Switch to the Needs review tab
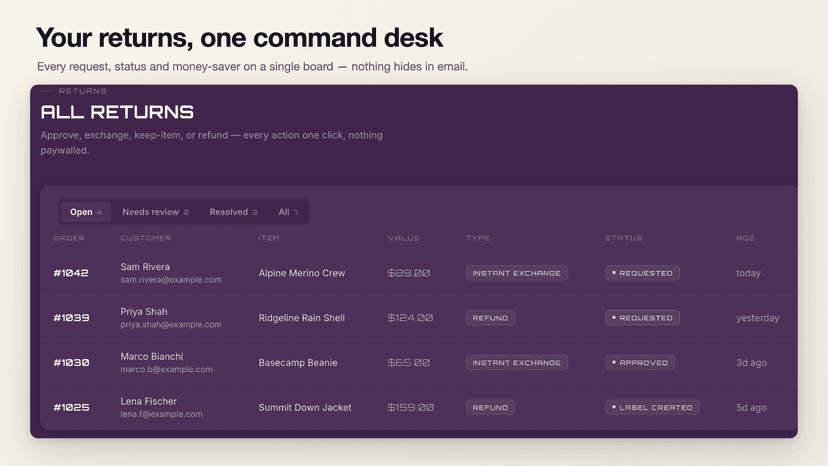Screen dimensions: 828x466 pyautogui.click(x=155, y=212)
